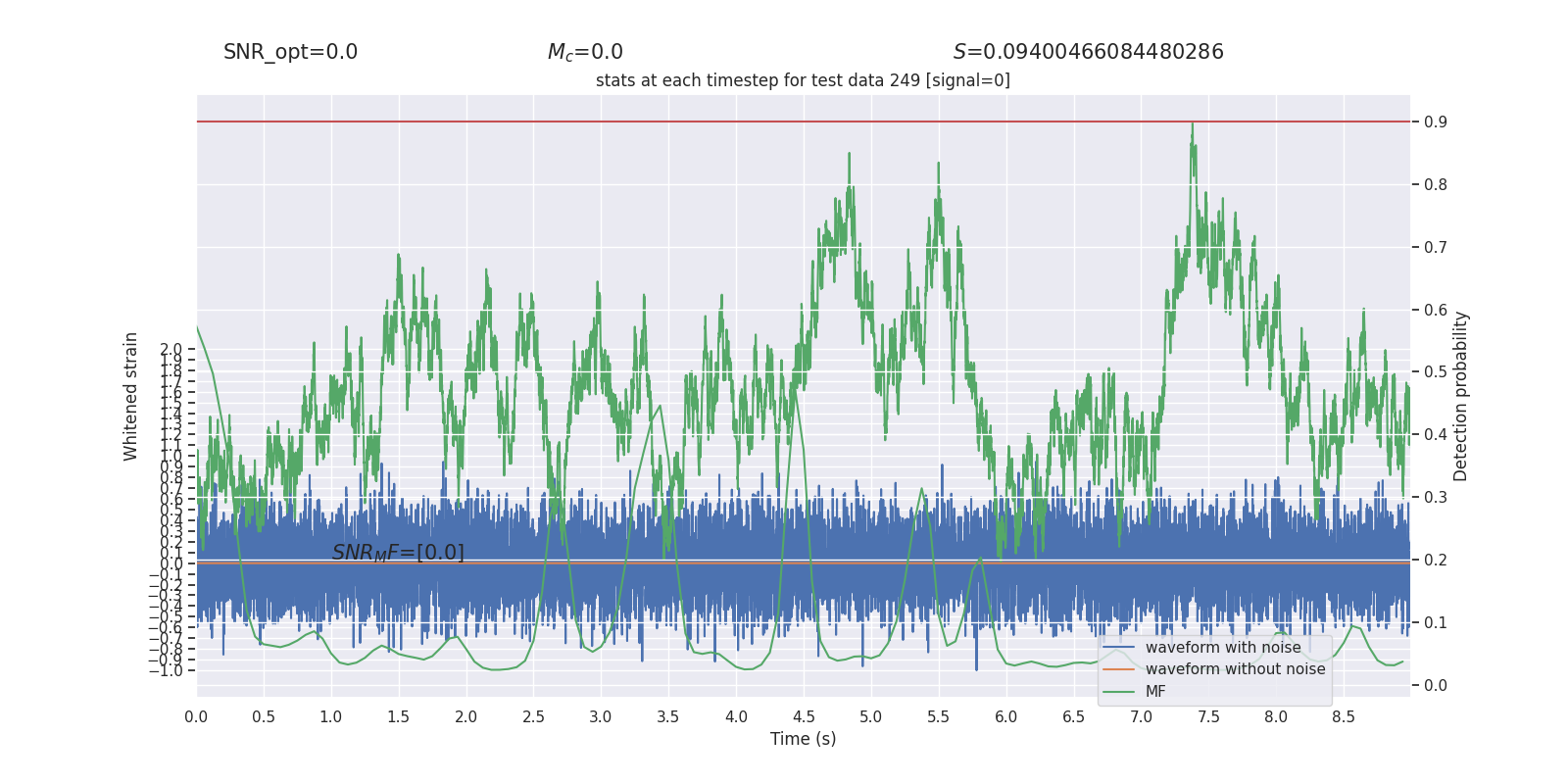Click the 2.0 tick on the strain axis
Screen dimensions: 1568x784
pyautogui.click(x=171, y=350)
